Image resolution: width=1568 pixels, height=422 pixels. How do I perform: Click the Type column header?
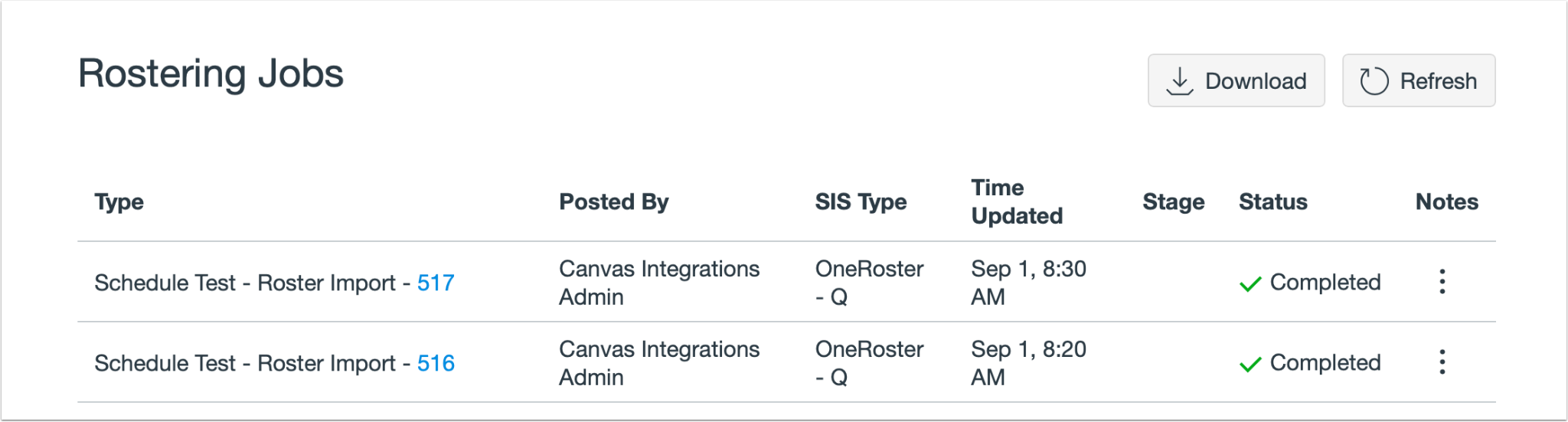[x=119, y=202]
